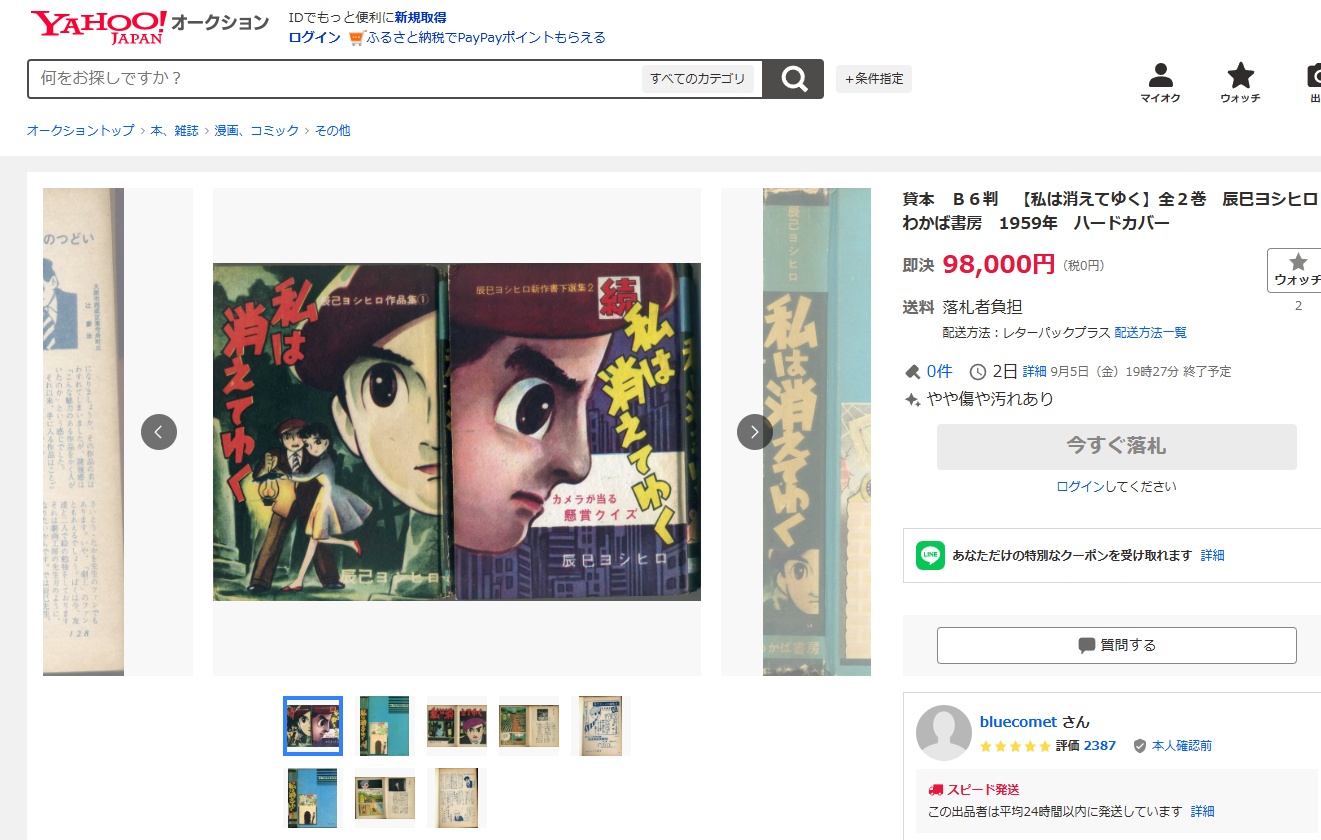
Task: Open the 新規取得 ID registration link
Action: 420,17
